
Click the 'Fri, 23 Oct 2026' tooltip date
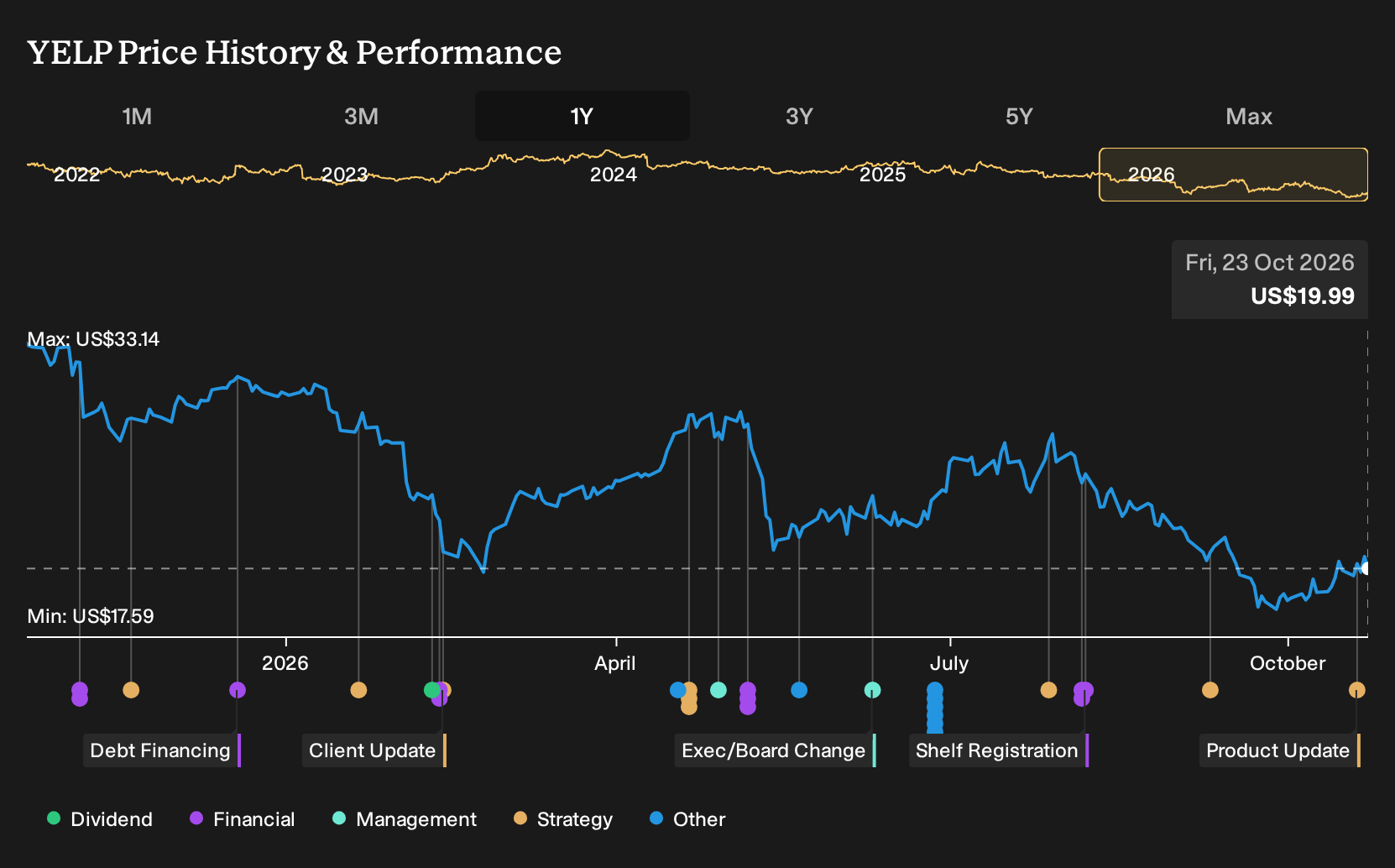pyautogui.click(x=1270, y=263)
